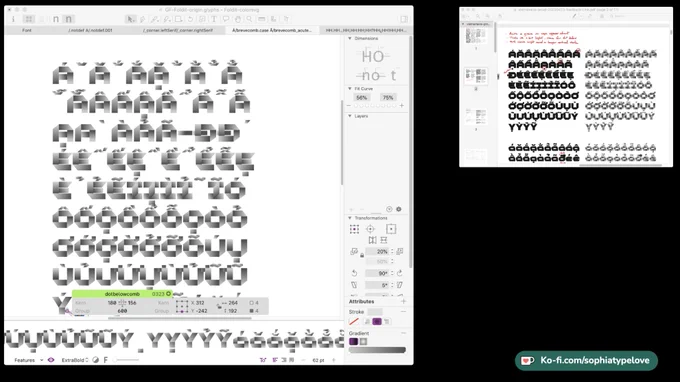Remove the Stroke attribute
The height and width of the screenshot is (382, 680).
(403, 312)
